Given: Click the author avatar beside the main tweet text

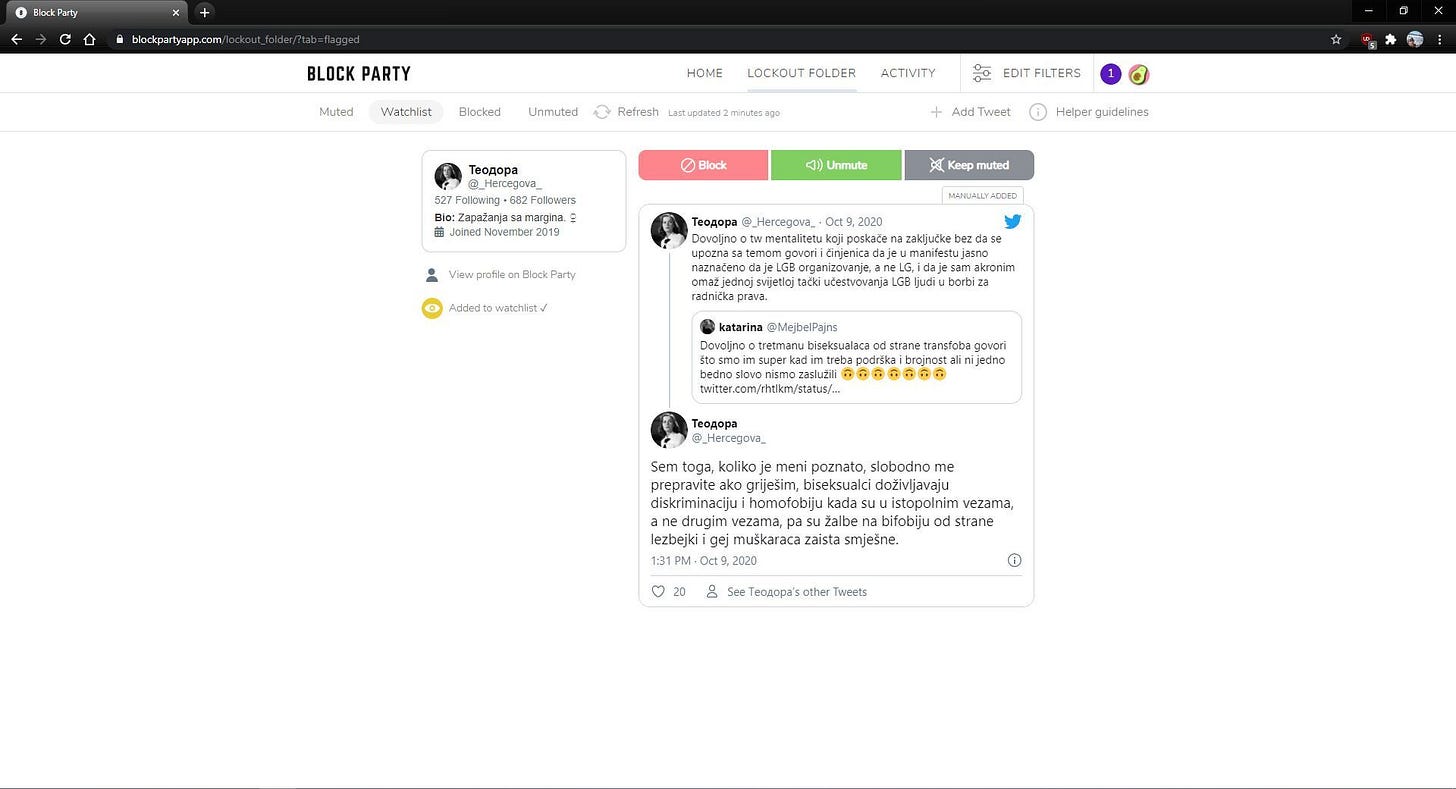Looking at the screenshot, I should tap(669, 430).
